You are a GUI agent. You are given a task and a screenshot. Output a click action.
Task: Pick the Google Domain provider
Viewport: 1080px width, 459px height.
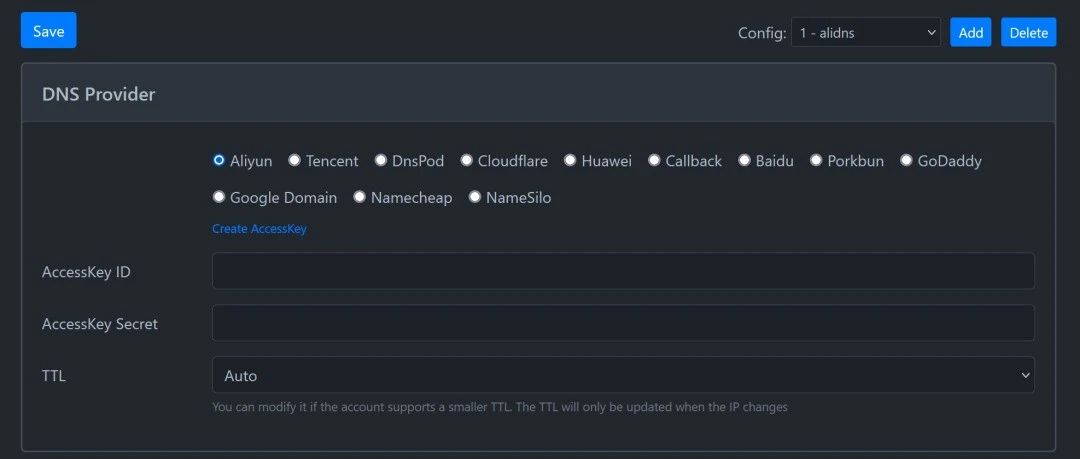[219, 196]
